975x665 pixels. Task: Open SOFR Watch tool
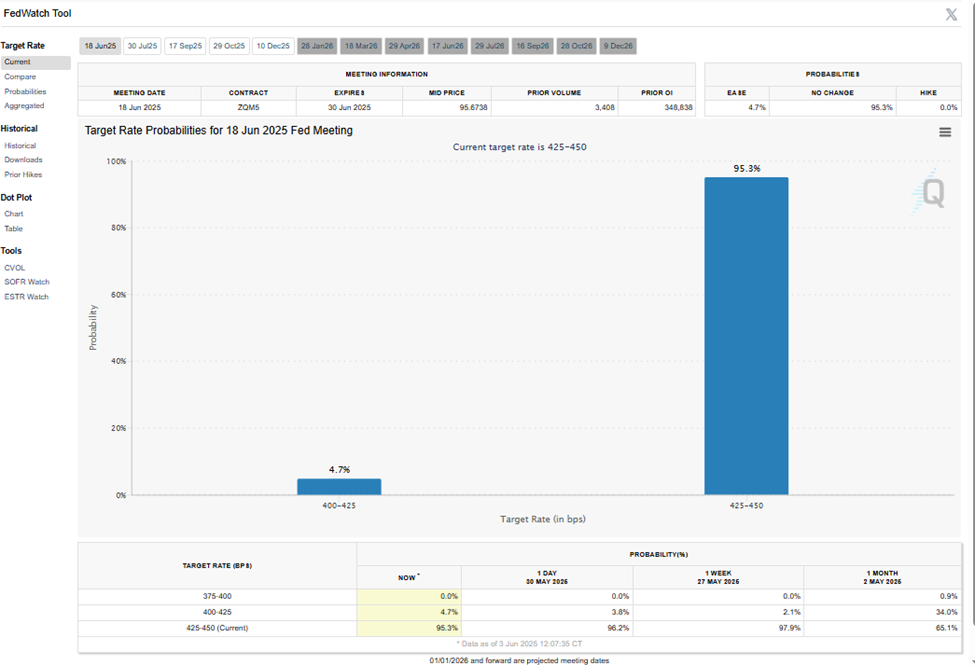click(27, 282)
